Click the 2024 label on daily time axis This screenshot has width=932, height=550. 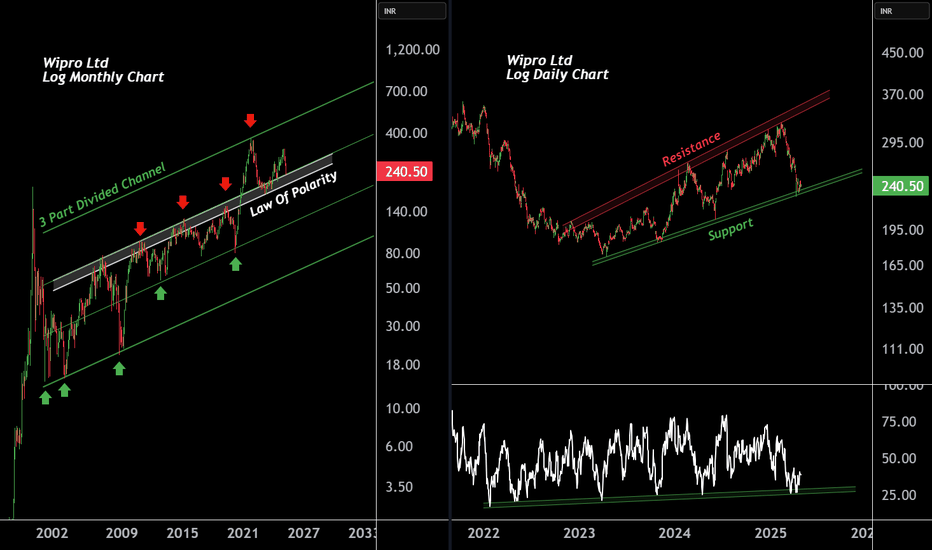[x=674, y=533]
